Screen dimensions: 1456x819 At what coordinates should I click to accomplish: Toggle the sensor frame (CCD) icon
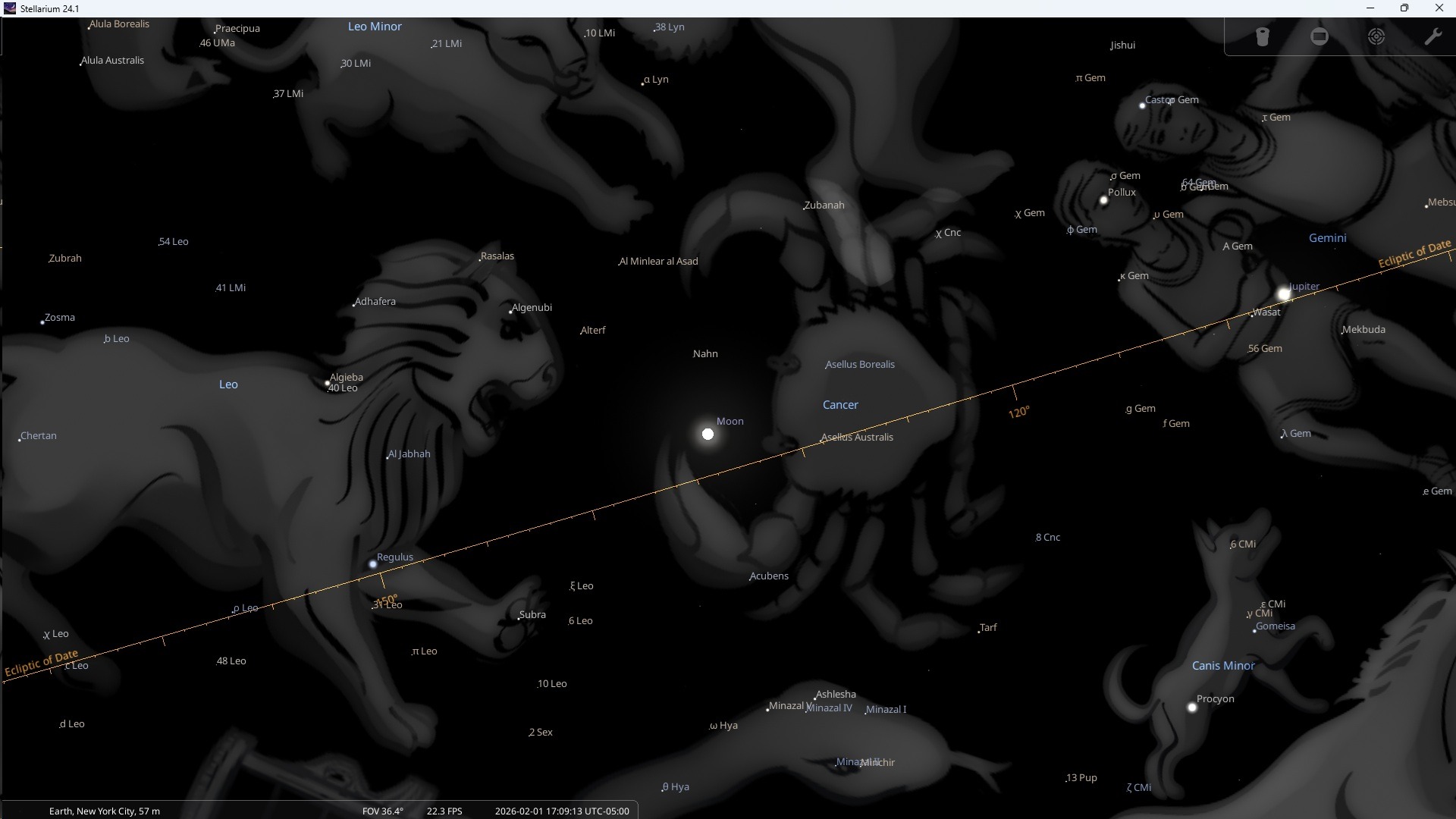[x=1319, y=36]
